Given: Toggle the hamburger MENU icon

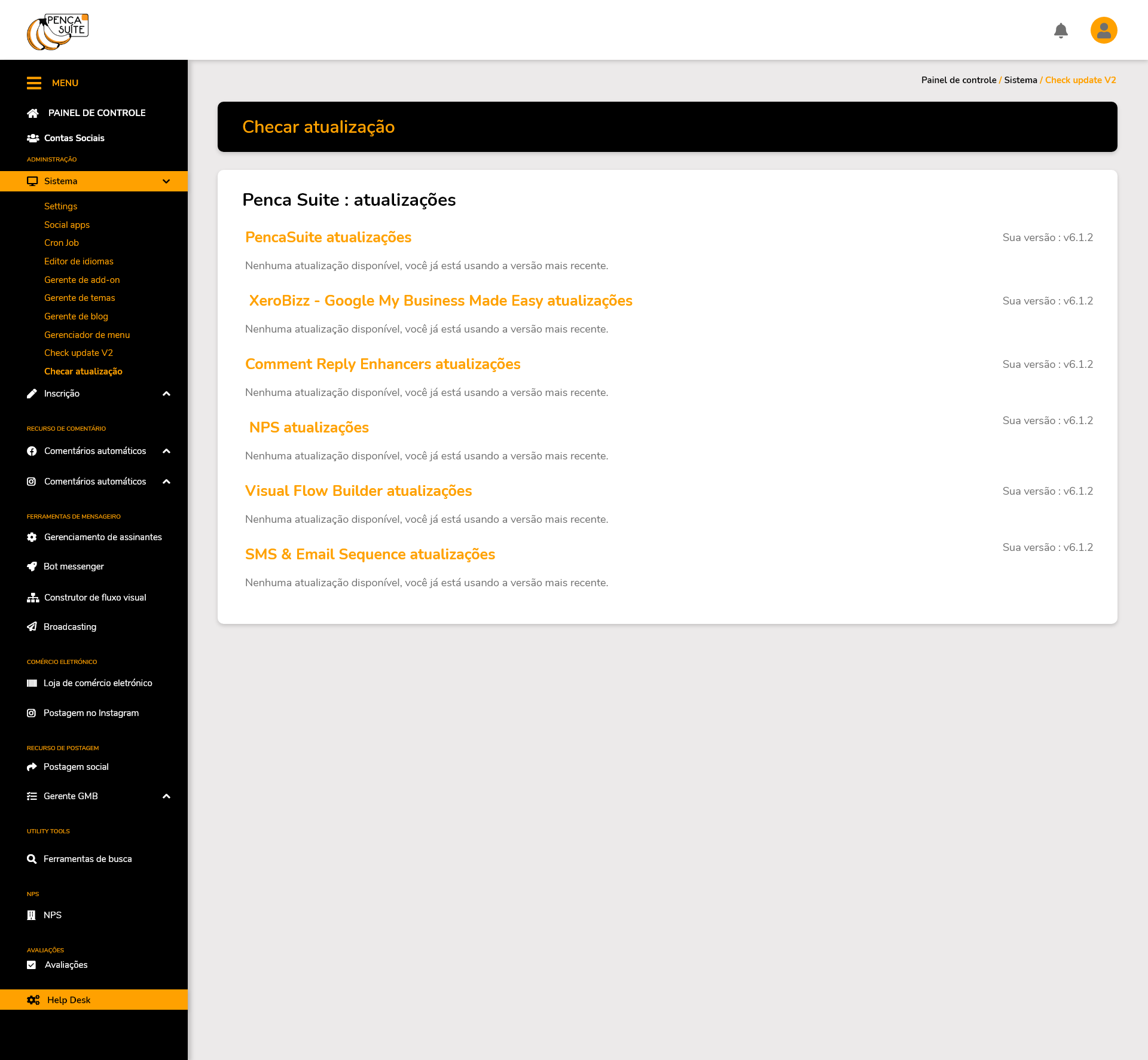Looking at the screenshot, I should click(34, 83).
